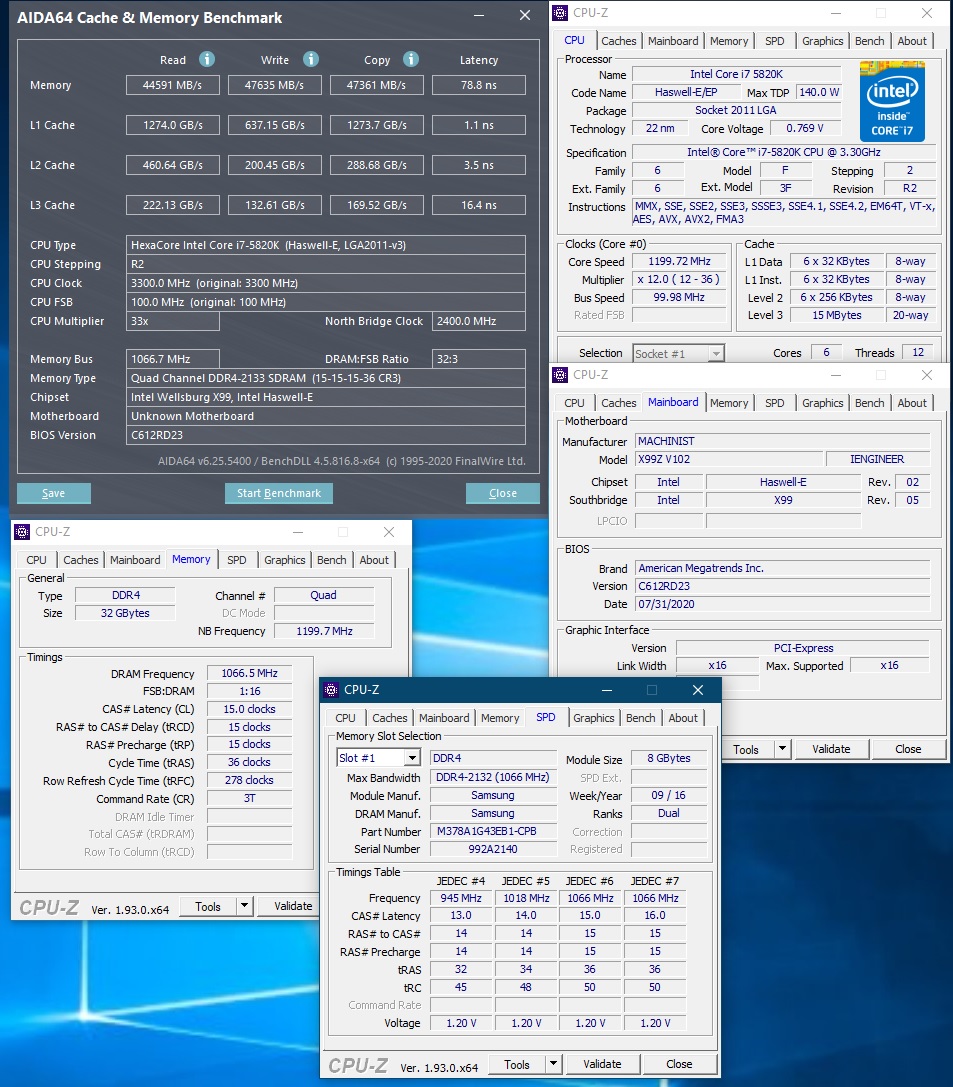Open Tools dropdown arrow in Mainboard window
This screenshot has height=1087, width=953.
coord(782,749)
